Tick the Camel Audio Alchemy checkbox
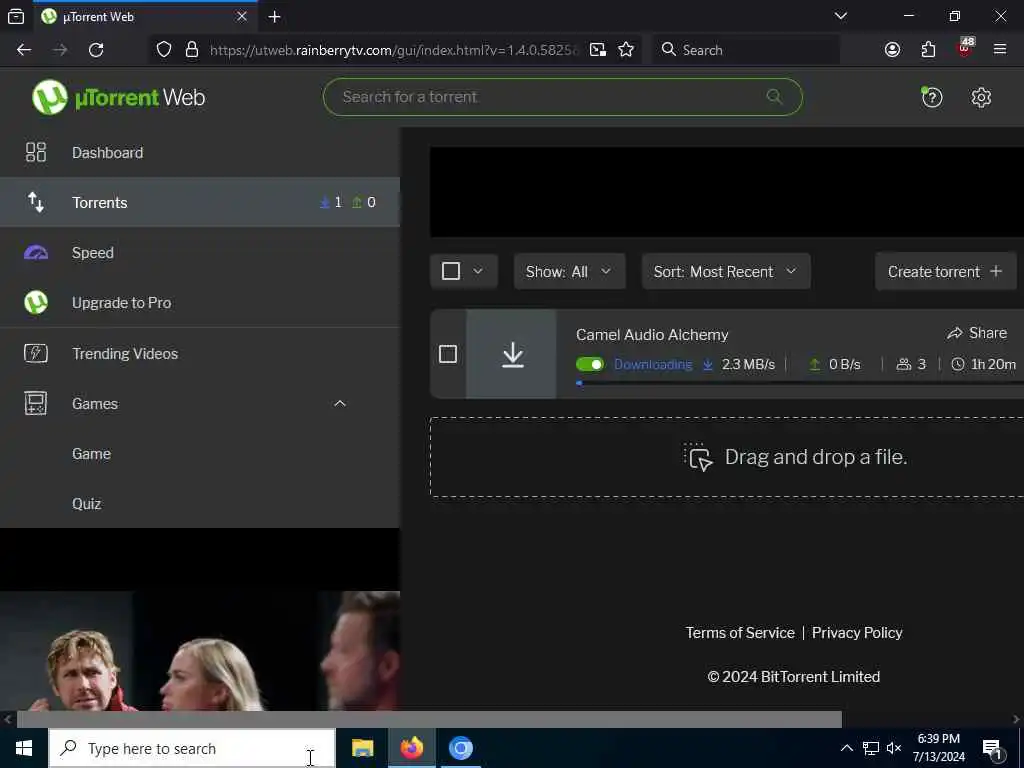1024x768 pixels. 447,354
